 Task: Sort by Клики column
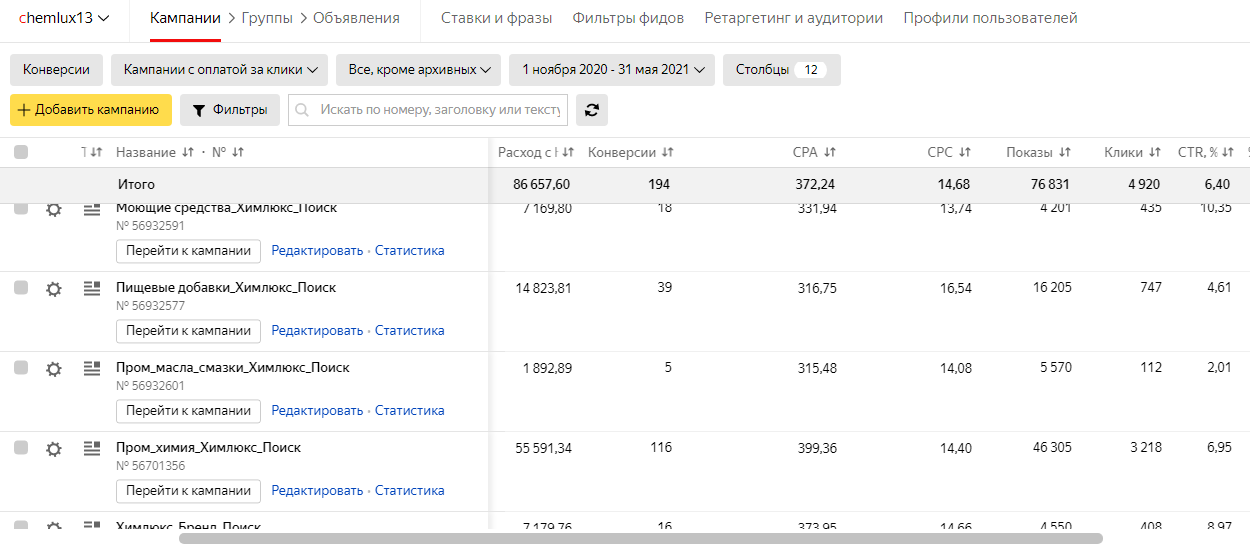(x=1155, y=153)
